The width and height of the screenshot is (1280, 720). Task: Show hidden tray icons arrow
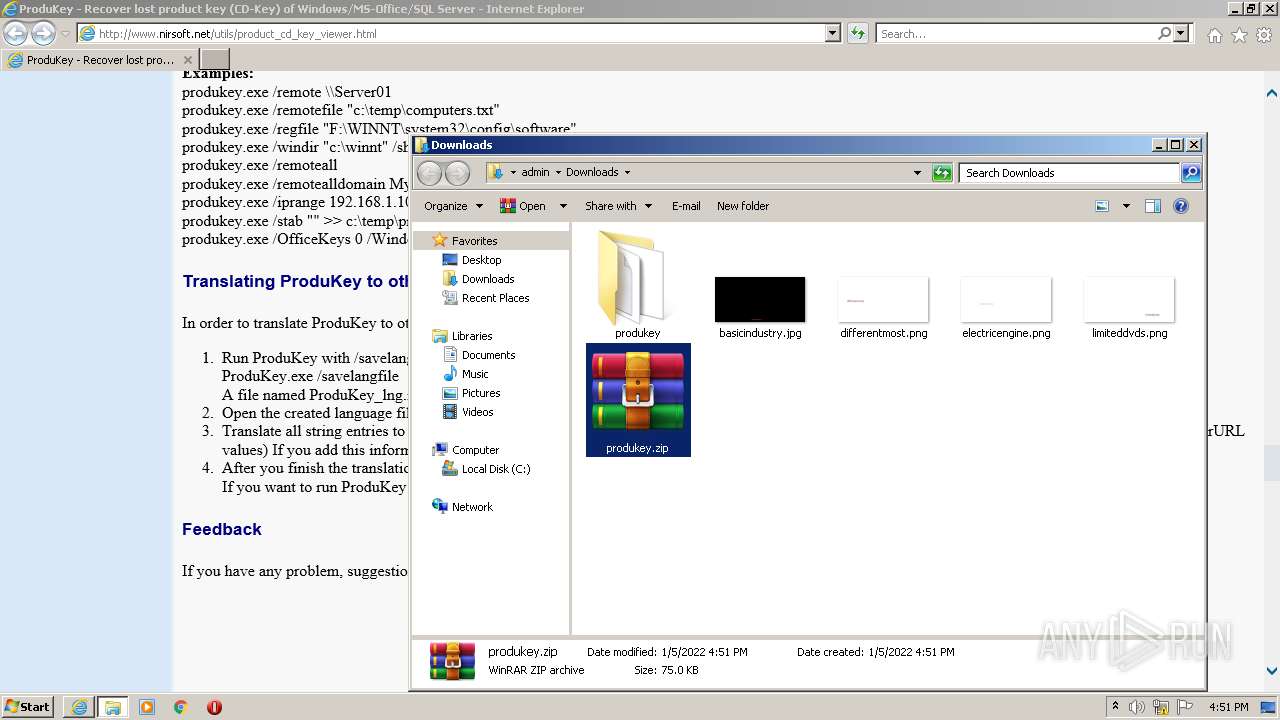tap(1115, 707)
